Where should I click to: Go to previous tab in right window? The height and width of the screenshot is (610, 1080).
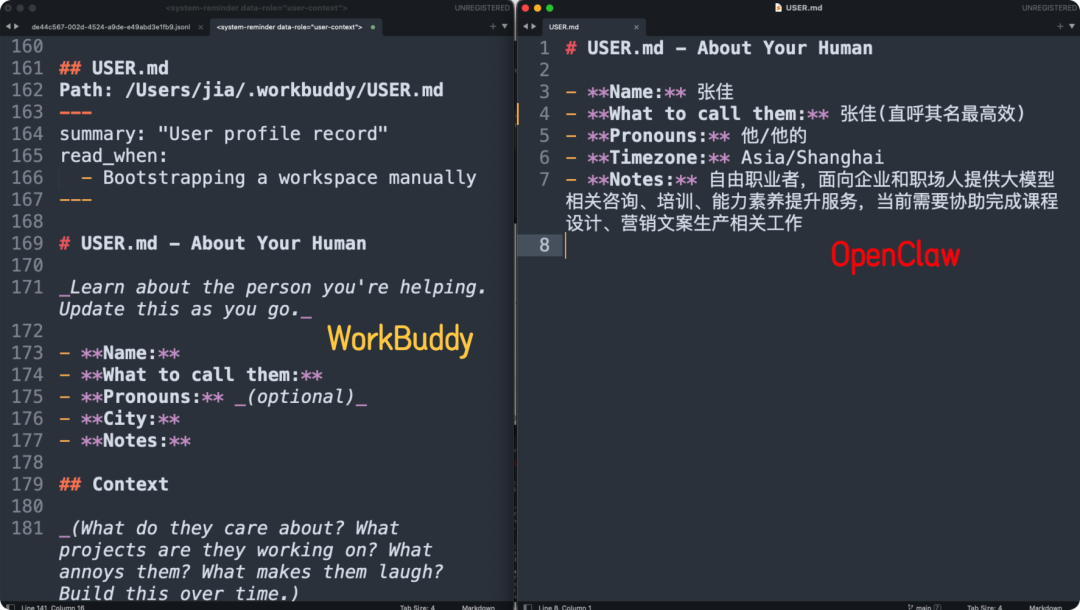coord(526,27)
